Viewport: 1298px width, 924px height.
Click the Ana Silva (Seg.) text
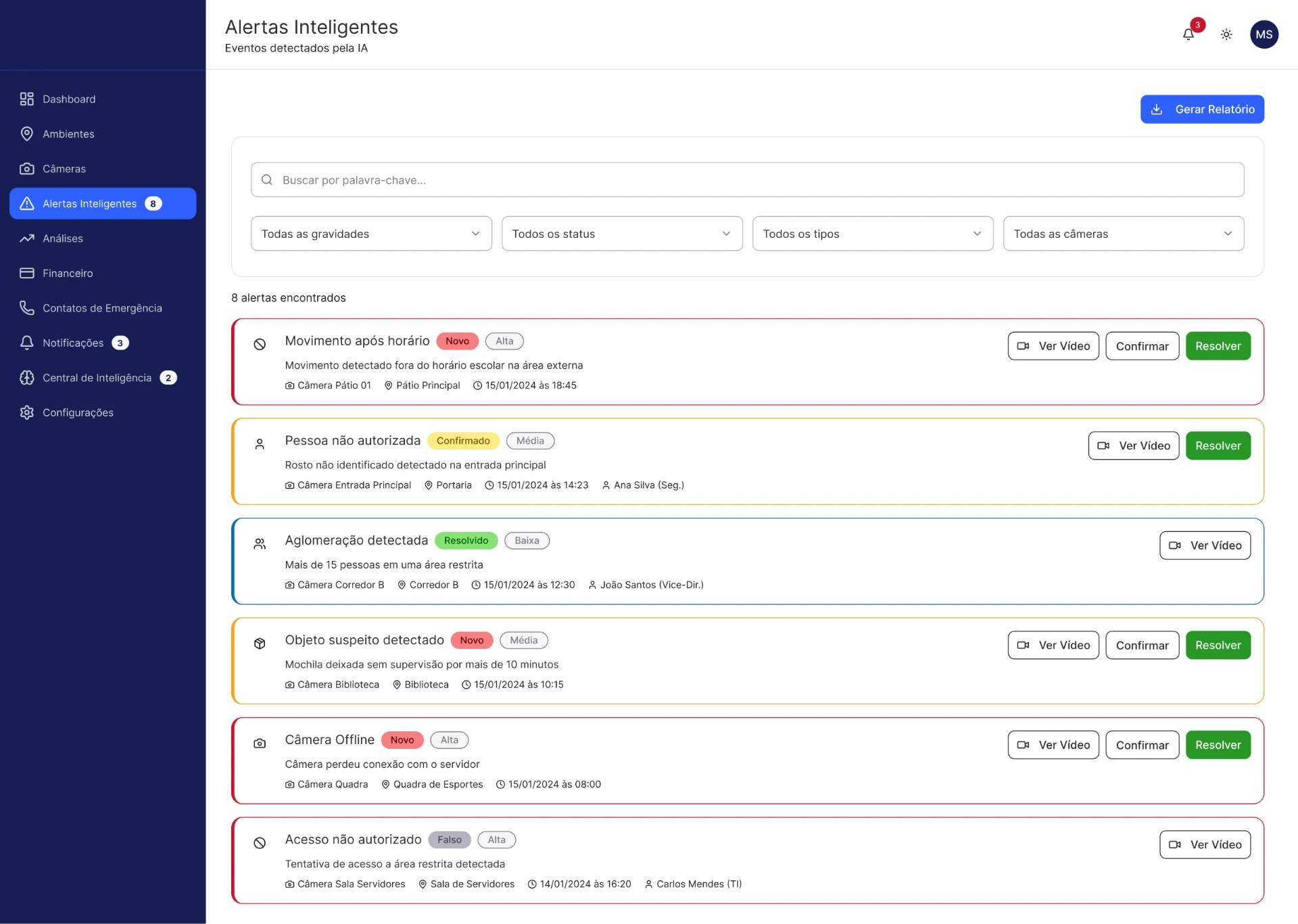(649, 485)
